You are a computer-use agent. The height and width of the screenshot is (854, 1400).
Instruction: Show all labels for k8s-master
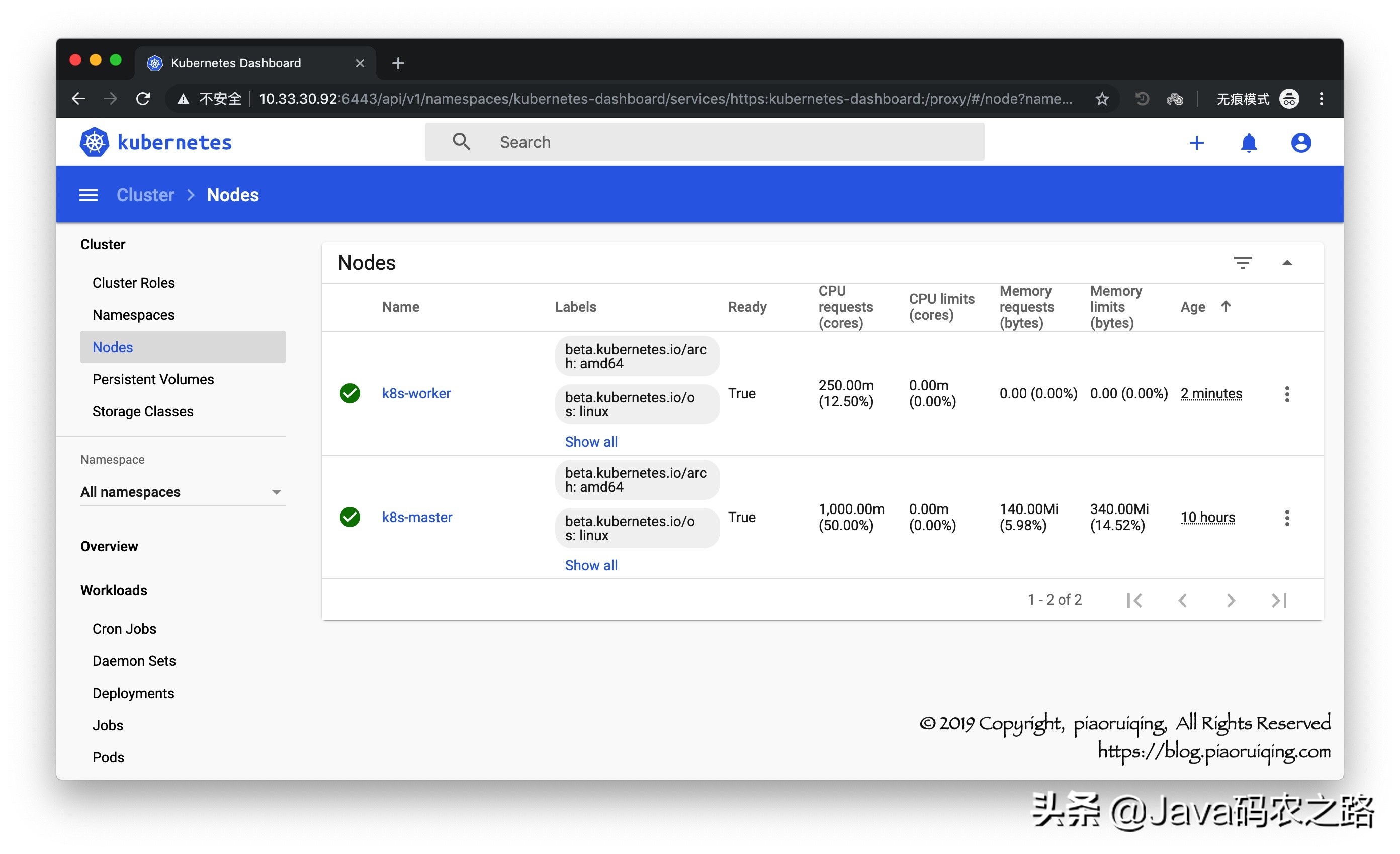tap(591, 565)
